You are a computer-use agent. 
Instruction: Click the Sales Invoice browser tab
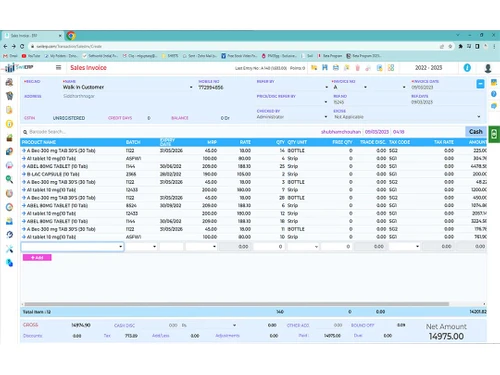coord(32,35)
